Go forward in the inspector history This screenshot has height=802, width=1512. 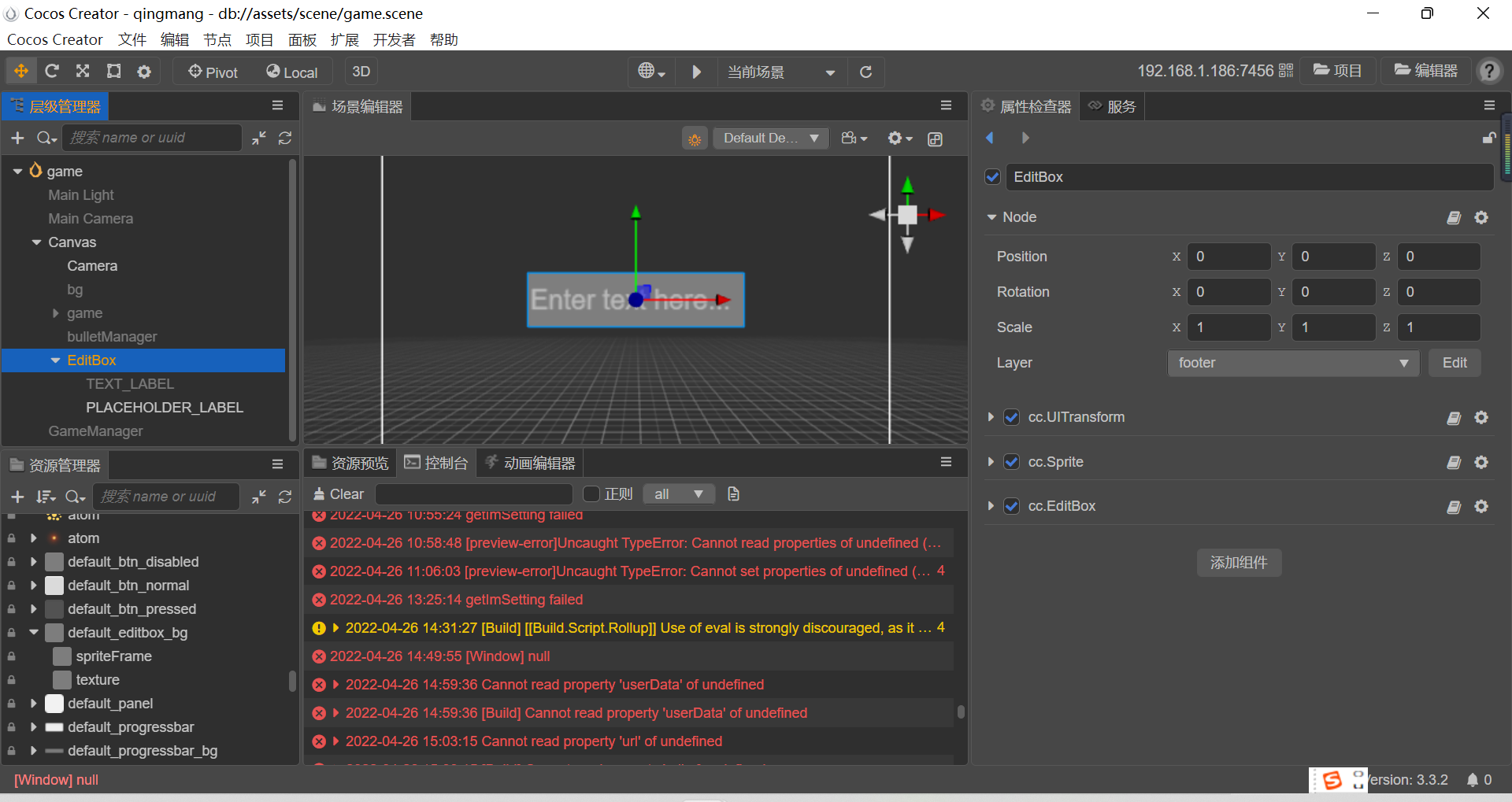tap(1025, 138)
